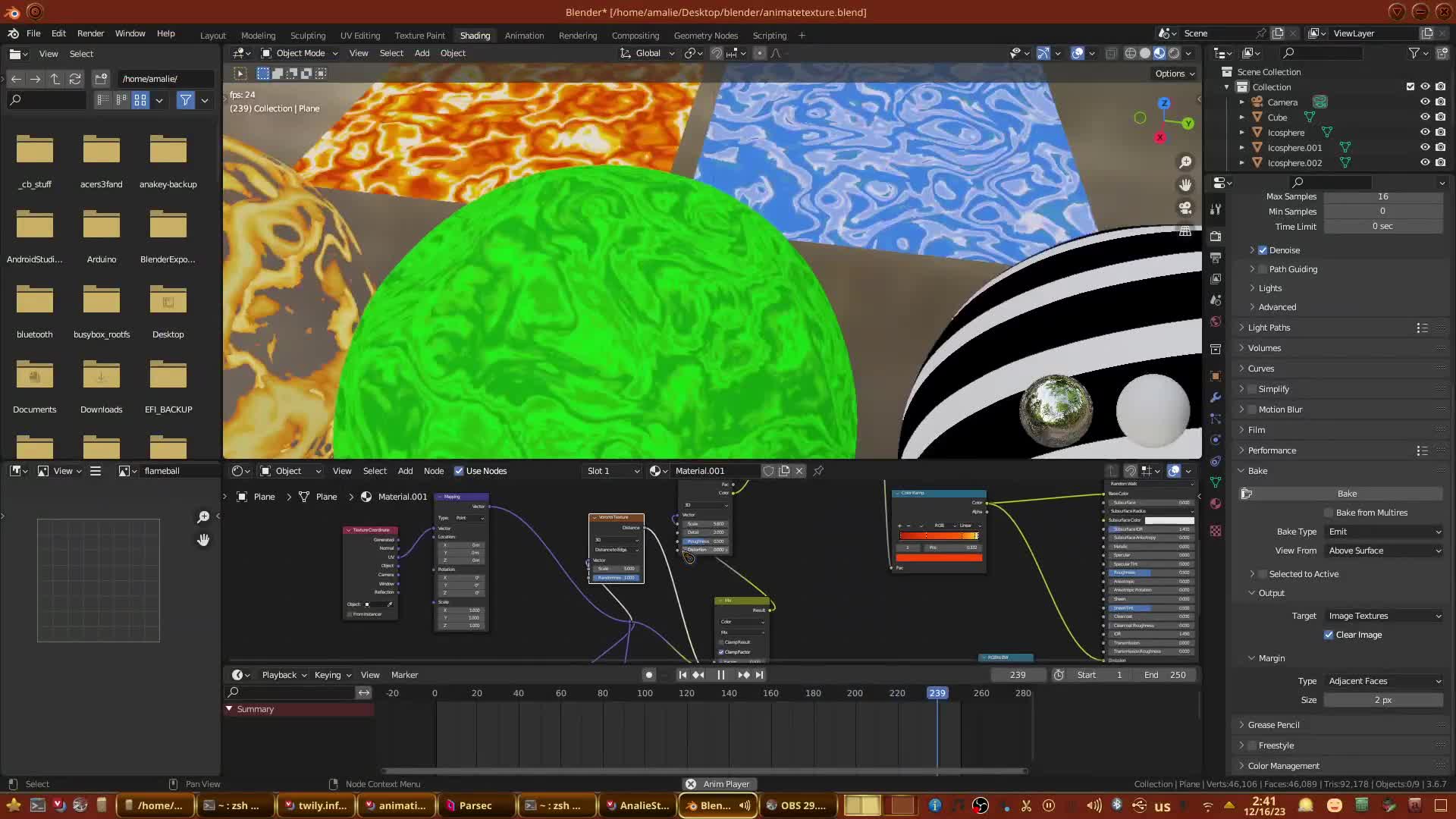Click the zoom magnifier icon in viewport
Image resolution: width=1456 pixels, height=819 pixels.
tap(1185, 162)
